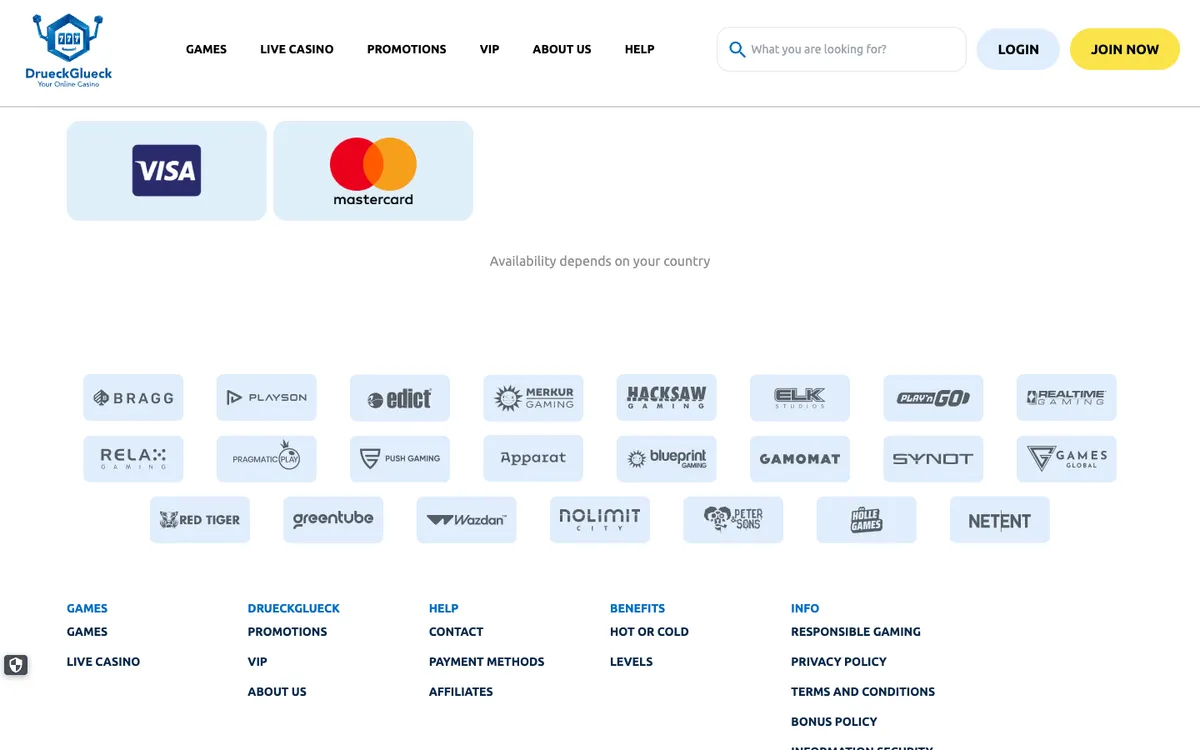Open footer HOT OR COLD link
1200x750 pixels.
point(649,632)
